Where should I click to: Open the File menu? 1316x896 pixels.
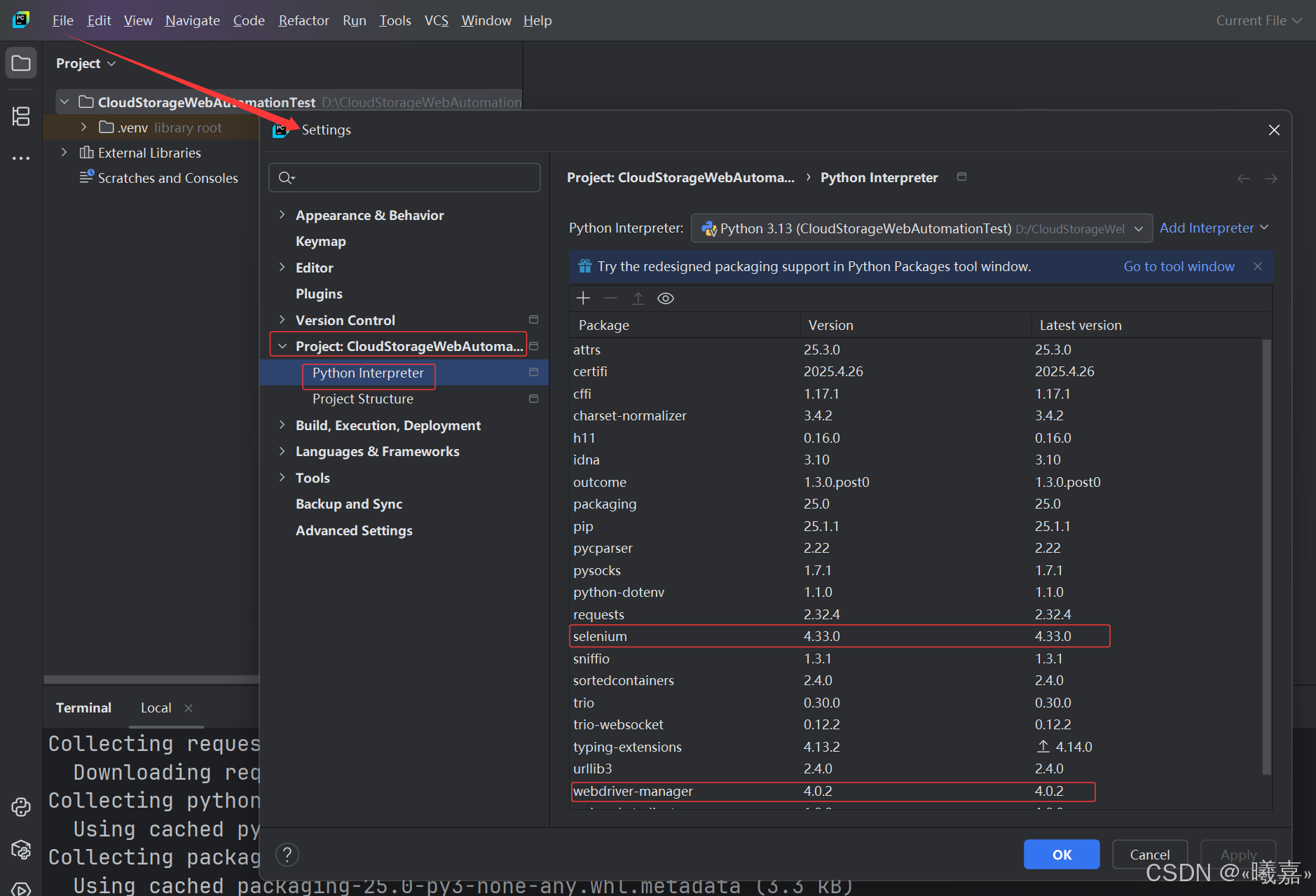(62, 20)
